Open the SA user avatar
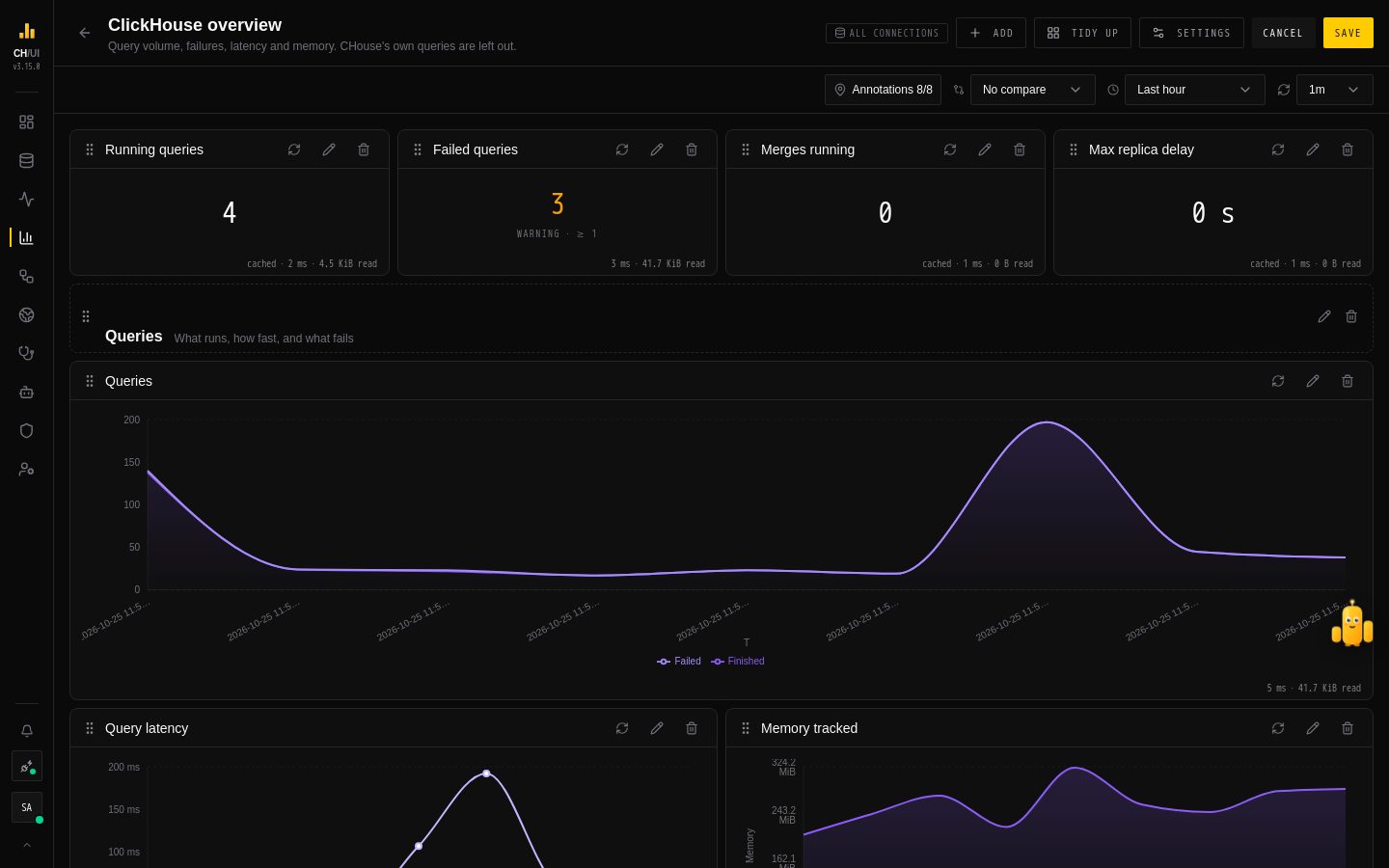 point(27,807)
